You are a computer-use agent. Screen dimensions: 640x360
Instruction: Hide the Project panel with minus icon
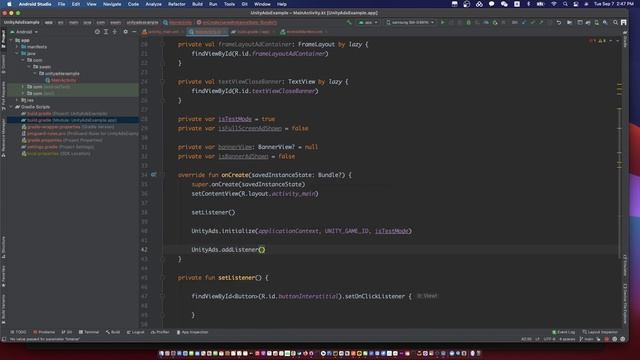pyautogui.click(x=134, y=32)
